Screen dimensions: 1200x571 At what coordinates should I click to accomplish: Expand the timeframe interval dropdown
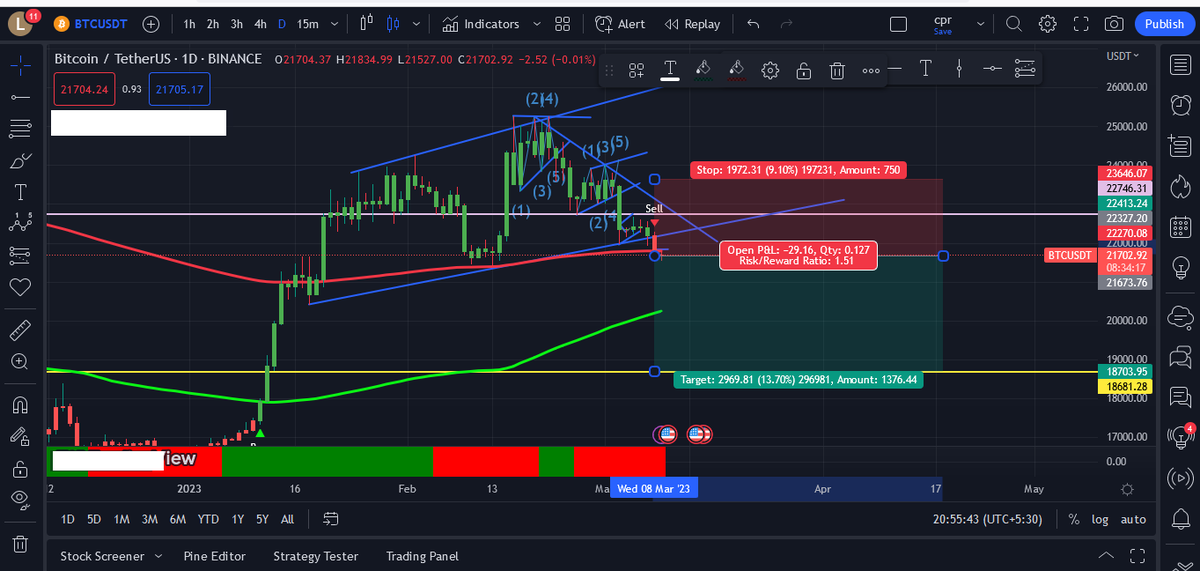pos(334,23)
